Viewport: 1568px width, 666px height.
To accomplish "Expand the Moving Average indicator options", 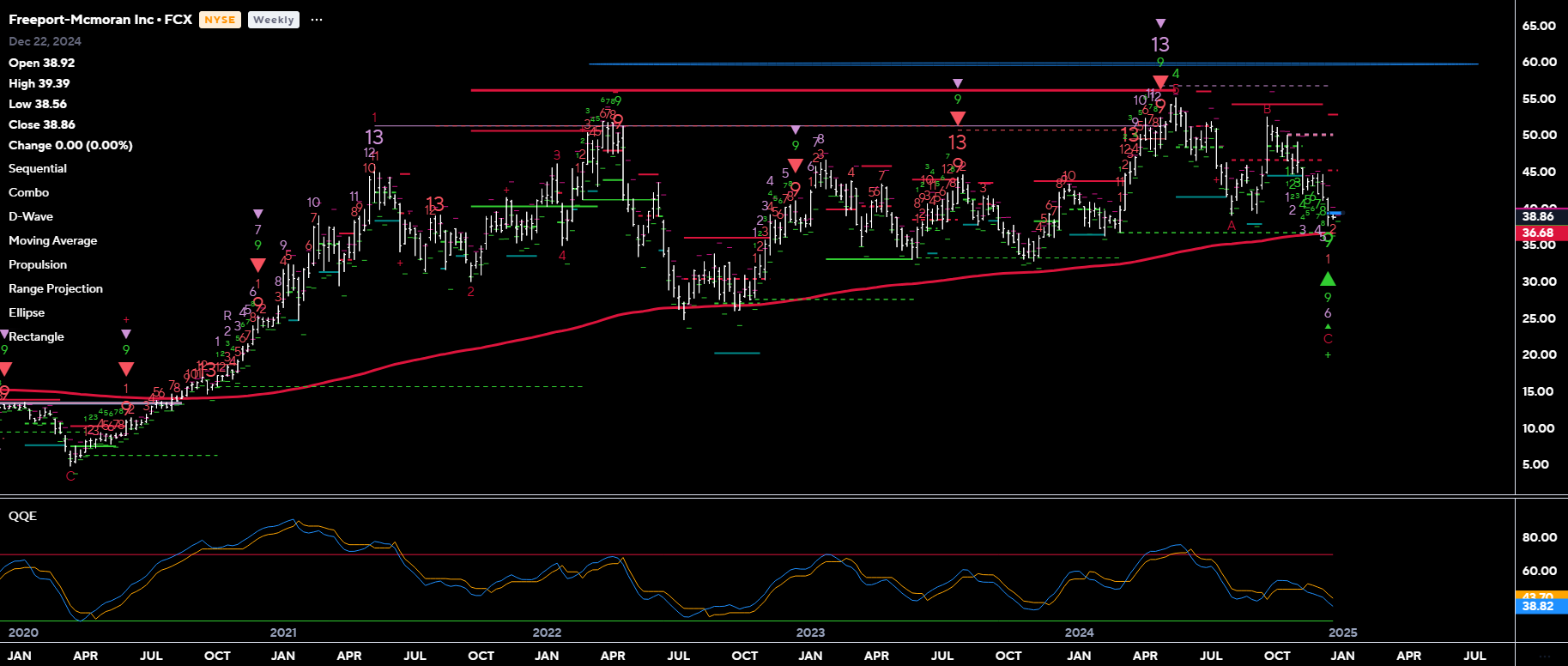I will [52, 241].
